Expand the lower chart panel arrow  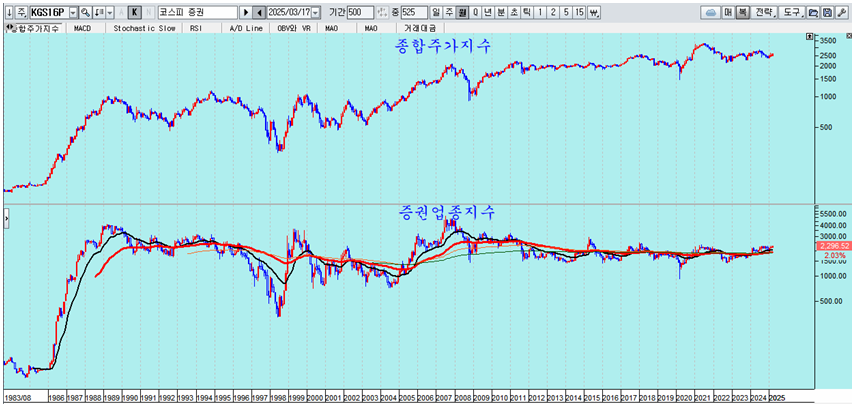pos(6,213)
